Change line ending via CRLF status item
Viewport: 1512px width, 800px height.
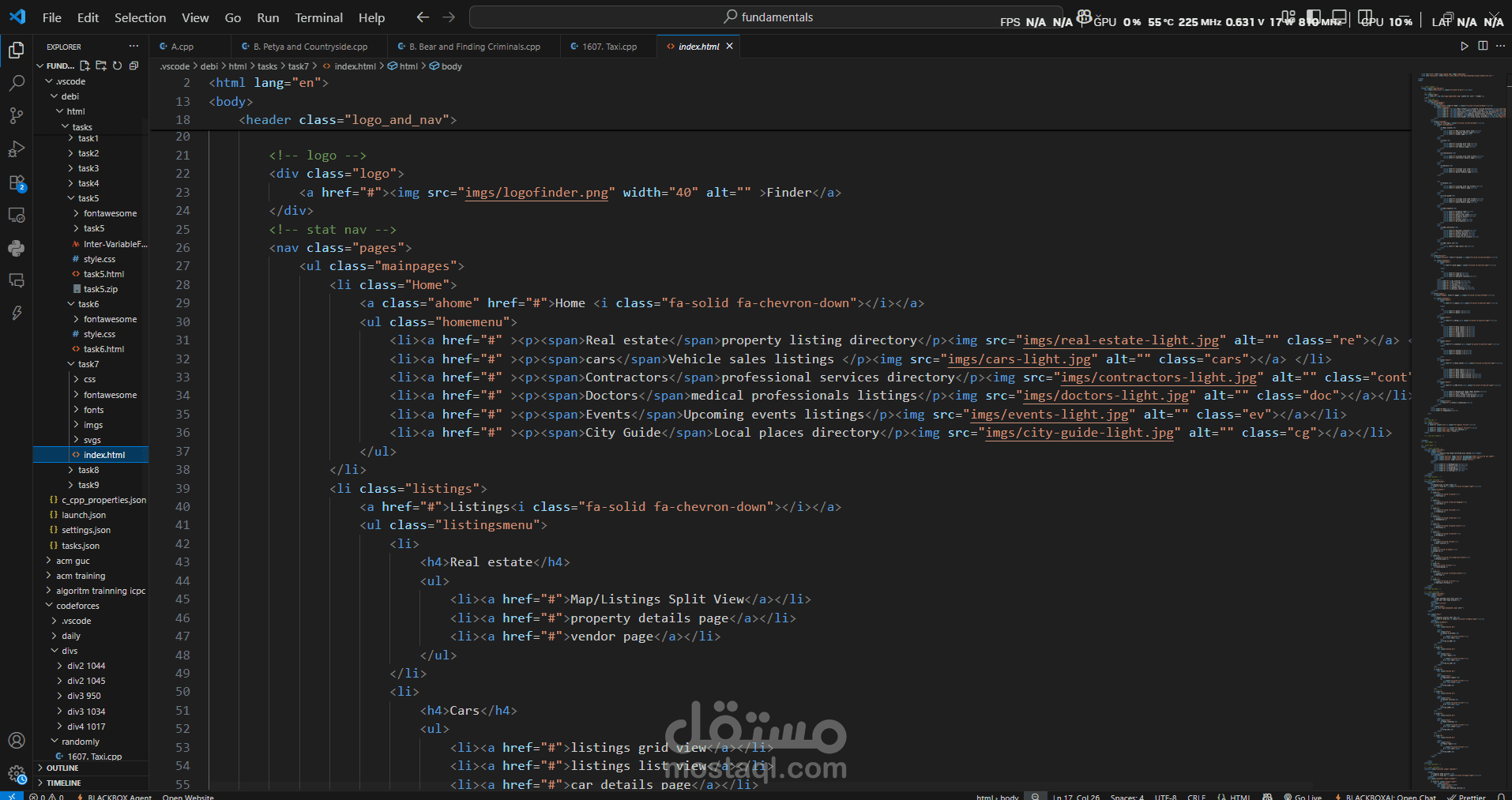(x=1196, y=796)
